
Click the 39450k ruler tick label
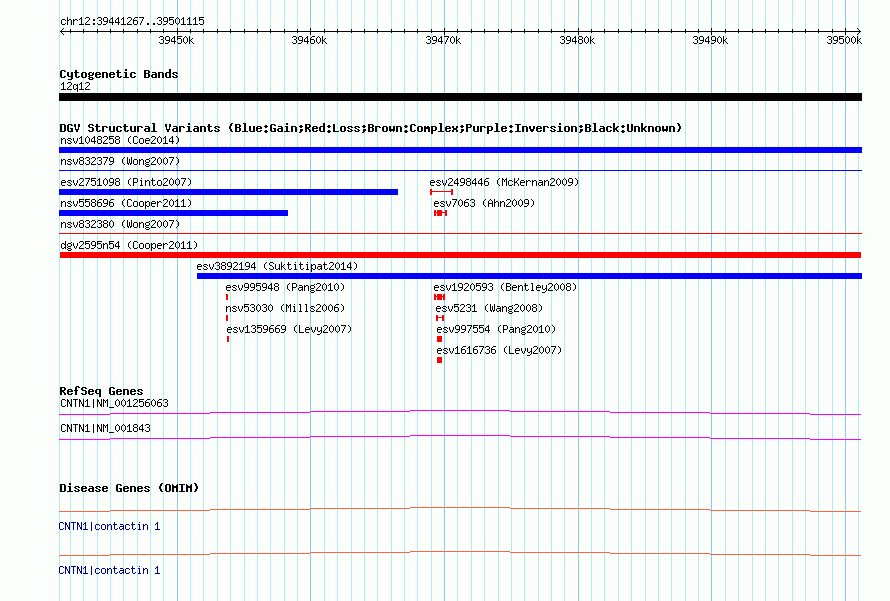176,40
